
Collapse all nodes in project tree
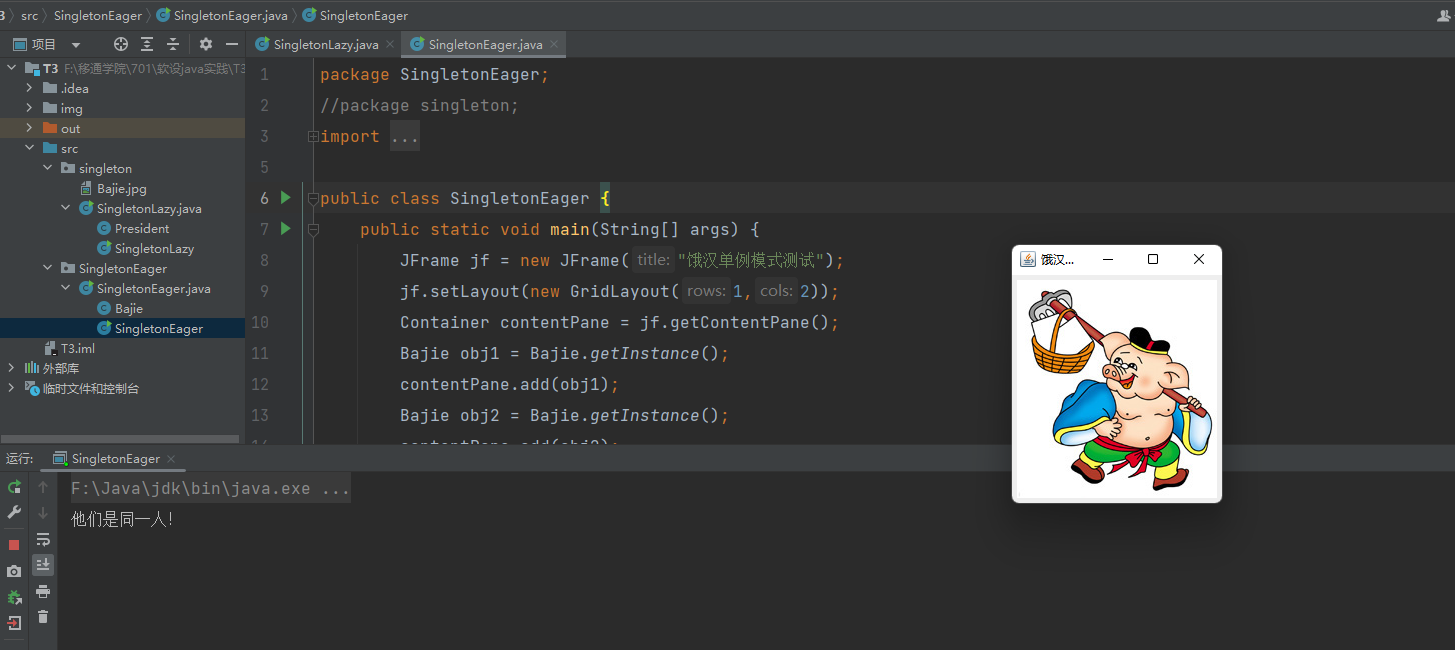[x=173, y=44]
